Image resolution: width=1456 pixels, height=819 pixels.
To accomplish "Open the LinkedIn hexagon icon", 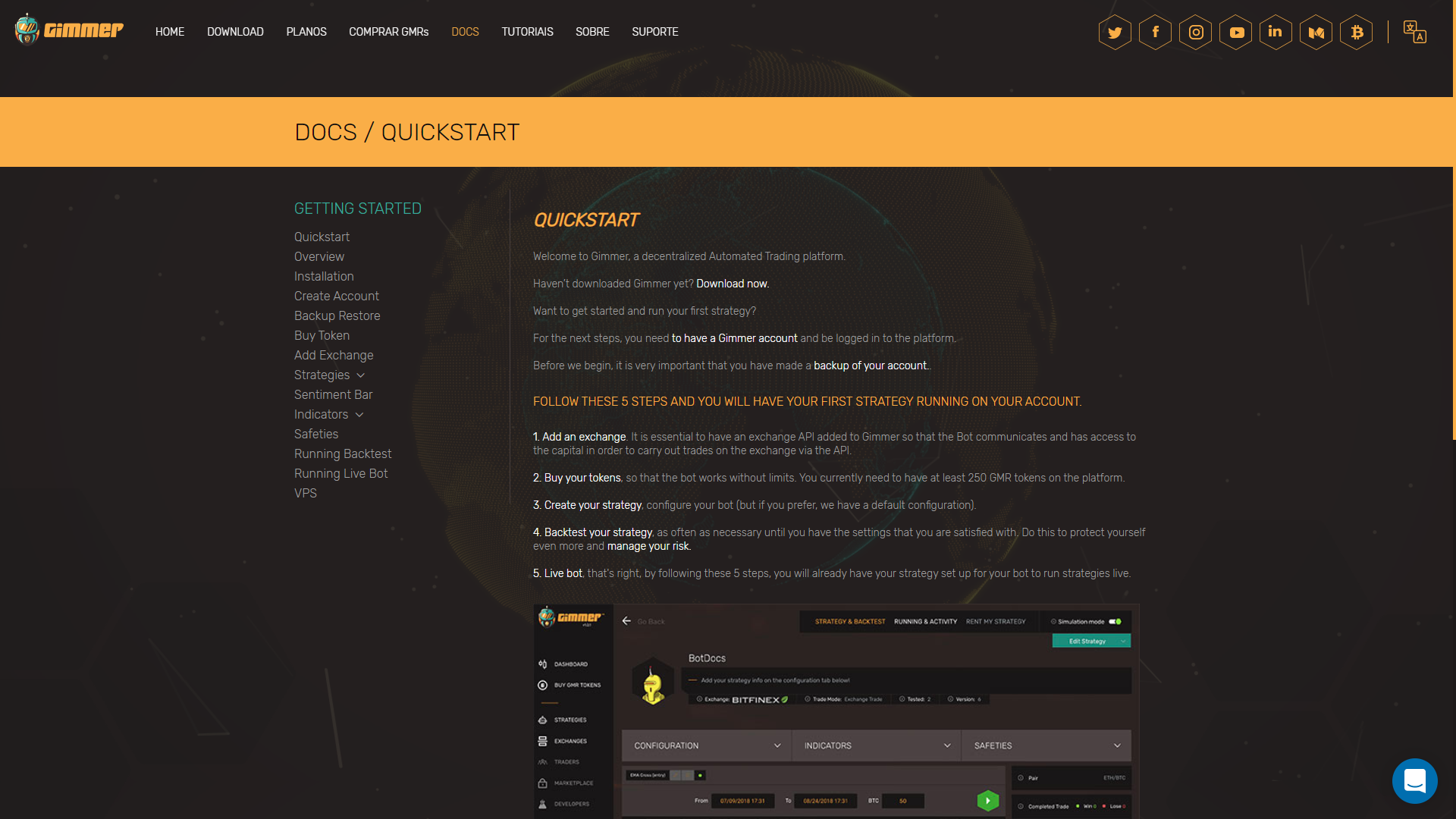I will pyautogui.click(x=1276, y=33).
